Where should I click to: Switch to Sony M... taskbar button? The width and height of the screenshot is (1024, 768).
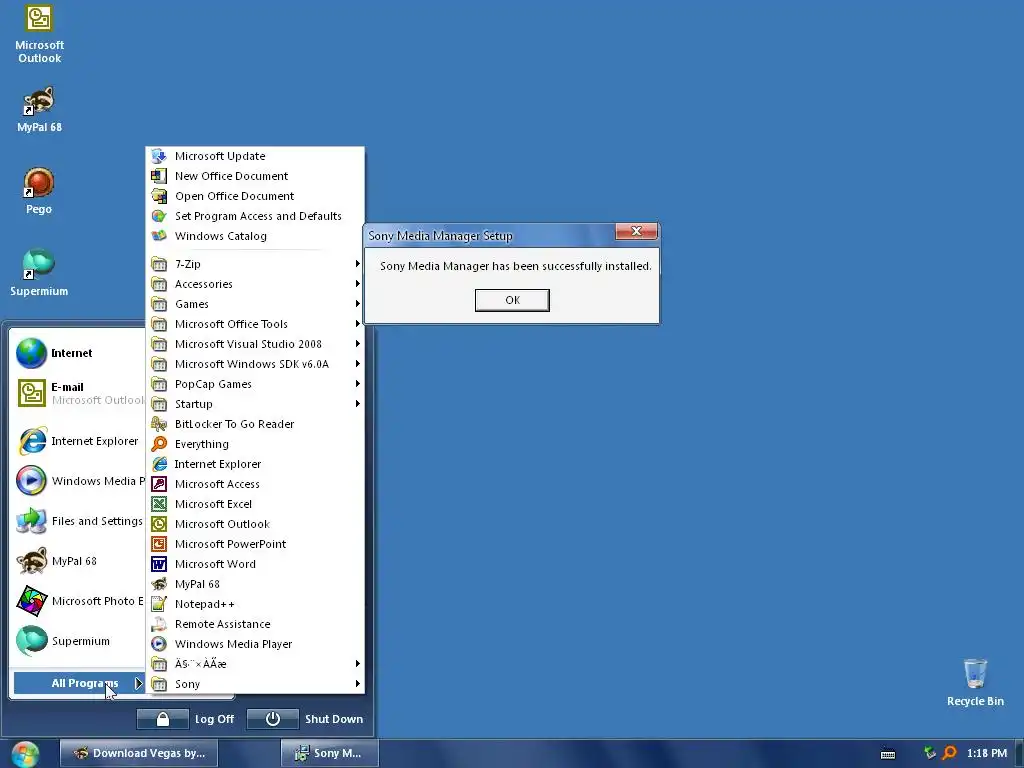click(x=329, y=754)
